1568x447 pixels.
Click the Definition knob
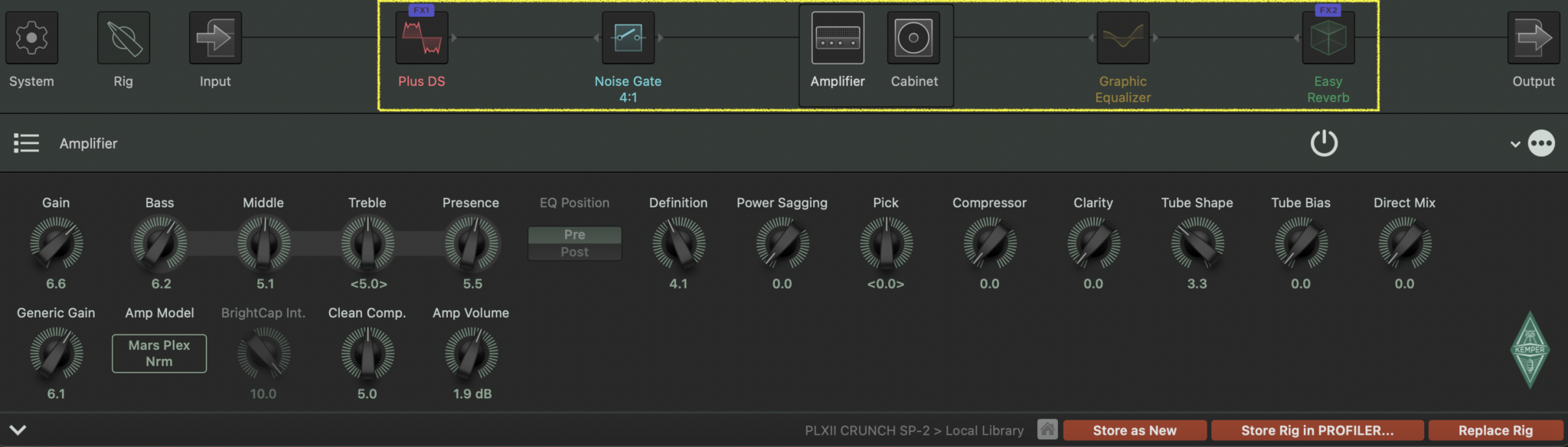(678, 243)
